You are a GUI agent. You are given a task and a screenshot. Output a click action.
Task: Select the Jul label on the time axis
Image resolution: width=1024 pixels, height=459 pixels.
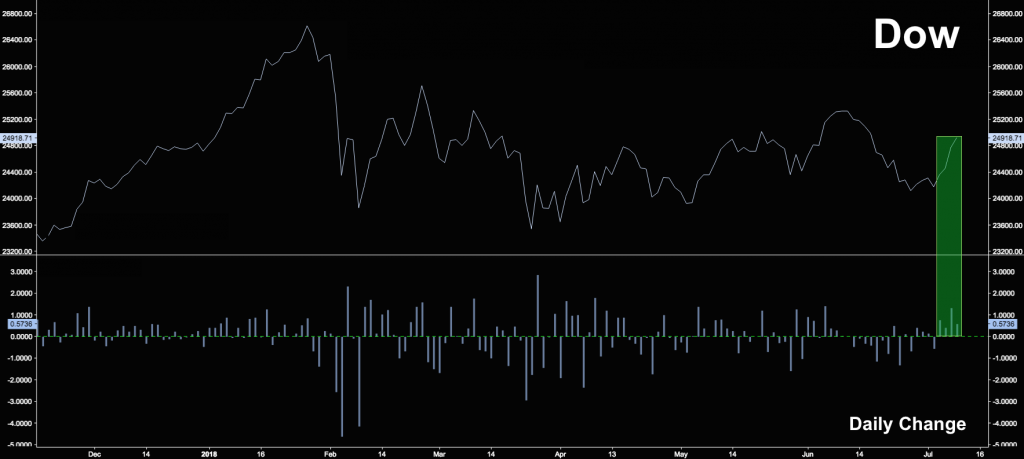click(x=929, y=451)
